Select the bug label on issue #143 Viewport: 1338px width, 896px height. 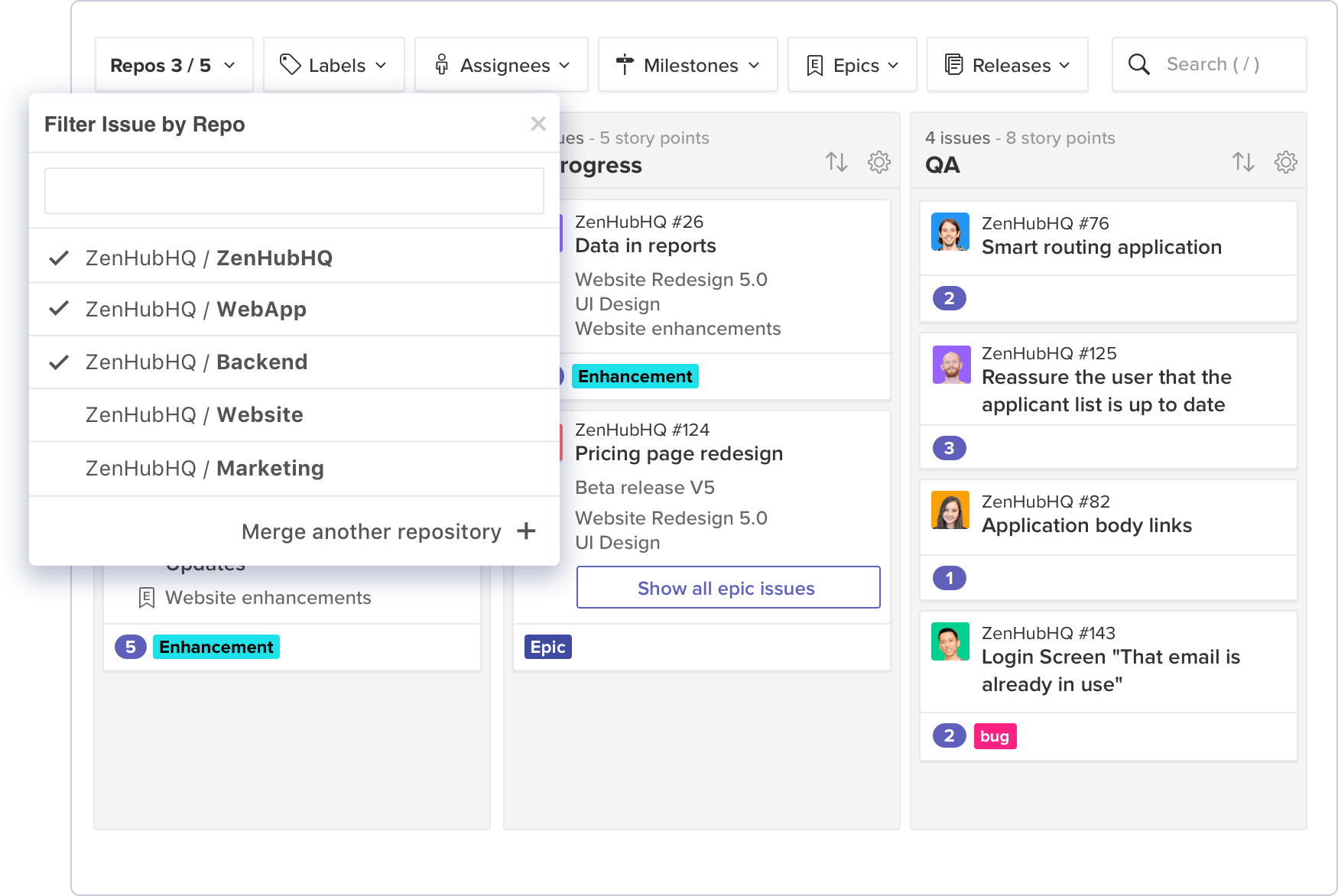(995, 735)
